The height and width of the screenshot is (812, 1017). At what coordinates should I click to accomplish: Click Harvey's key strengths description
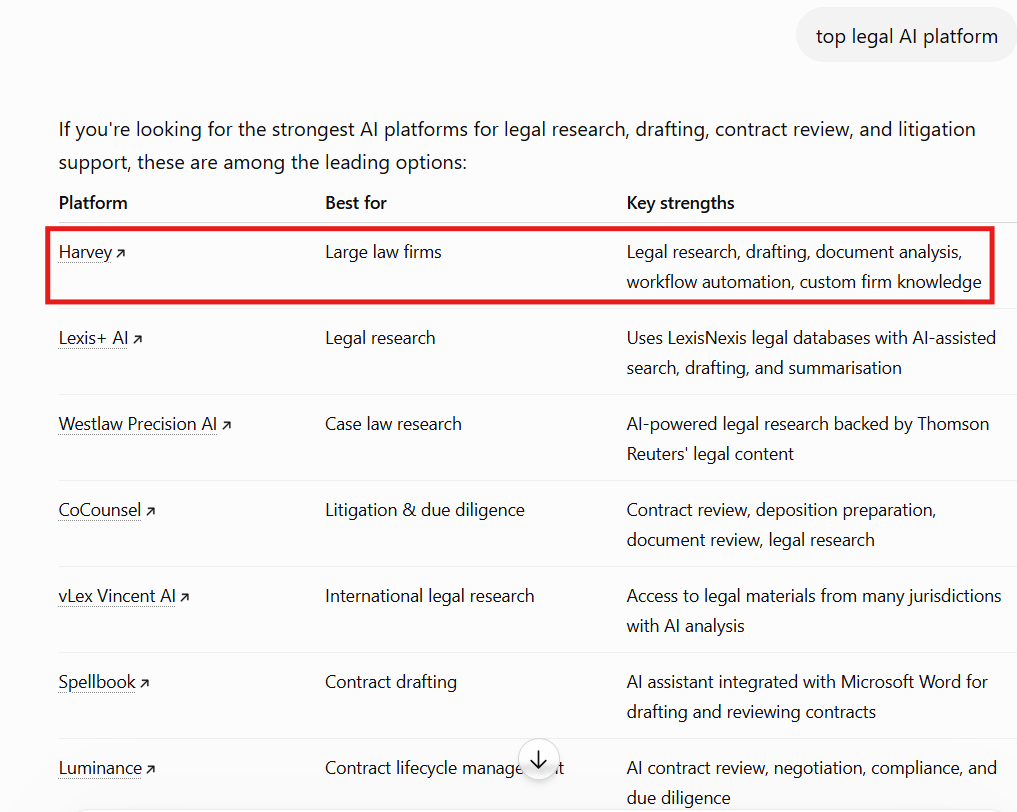(804, 267)
